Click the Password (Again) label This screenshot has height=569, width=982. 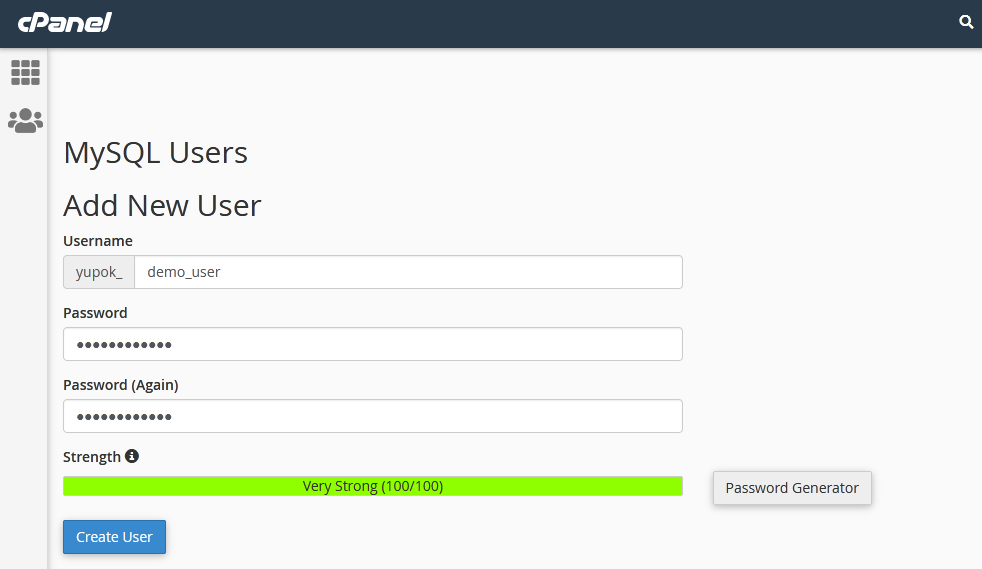(x=120, y=385)
